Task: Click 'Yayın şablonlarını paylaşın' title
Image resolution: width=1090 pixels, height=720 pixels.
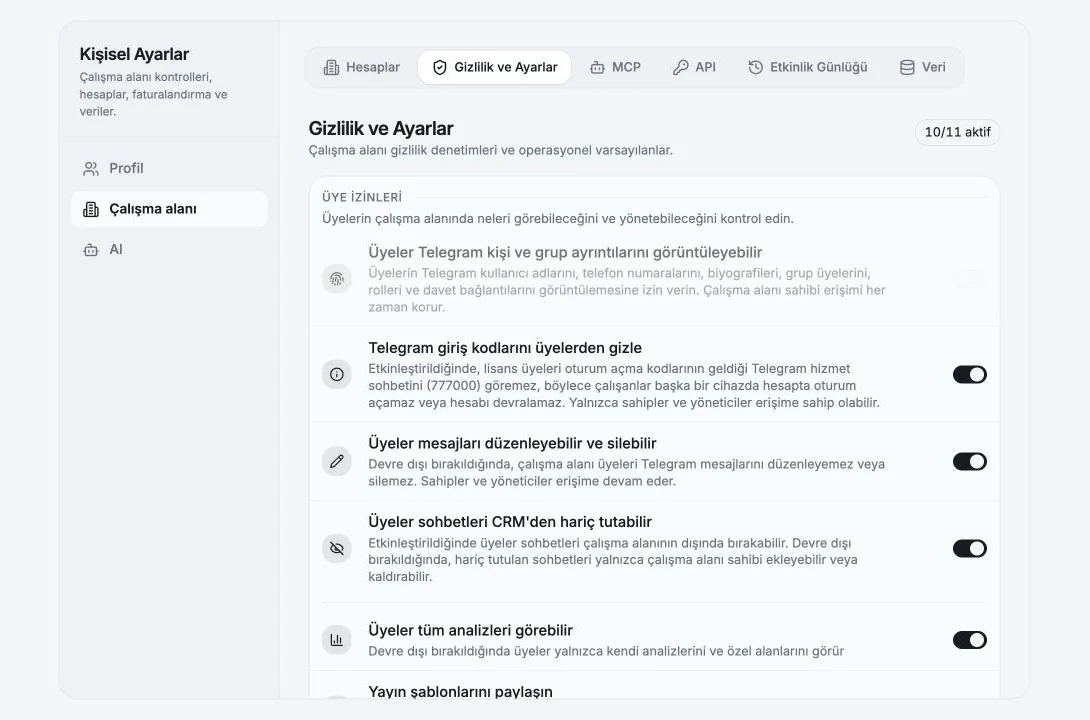Action: (x=460, y=692)
